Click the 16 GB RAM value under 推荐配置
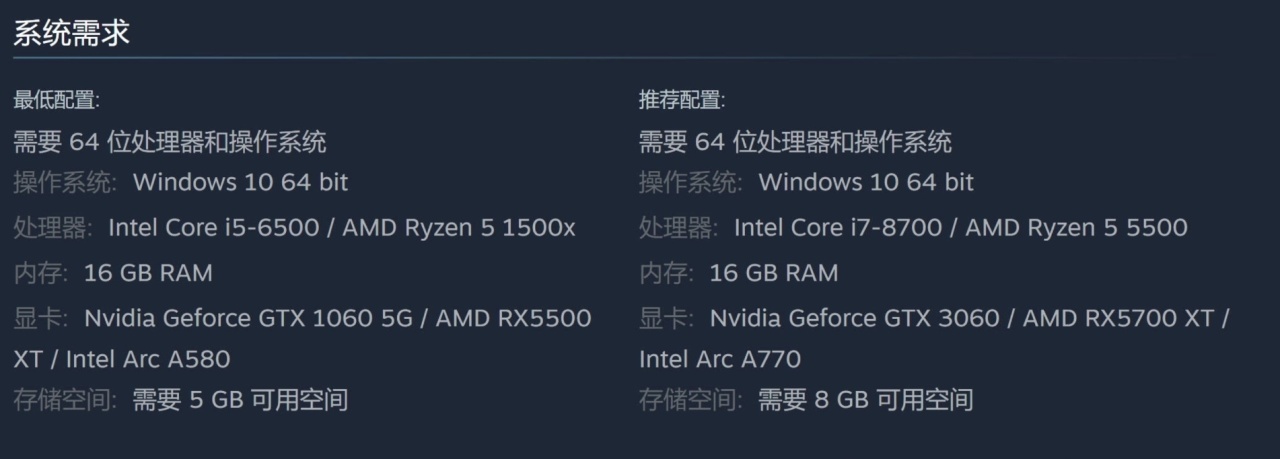The height and width of the screenshot is (459, 1280). tap(774, 273)
